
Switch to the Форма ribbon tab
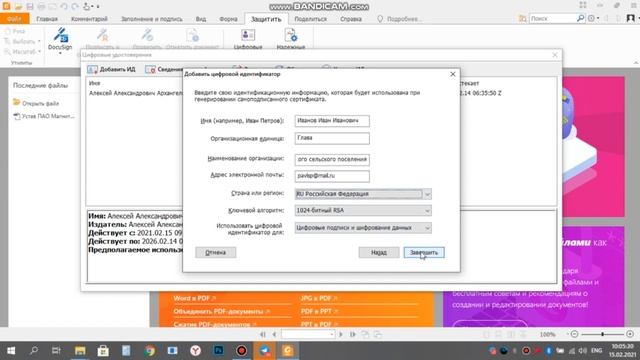tap(228, 19)
